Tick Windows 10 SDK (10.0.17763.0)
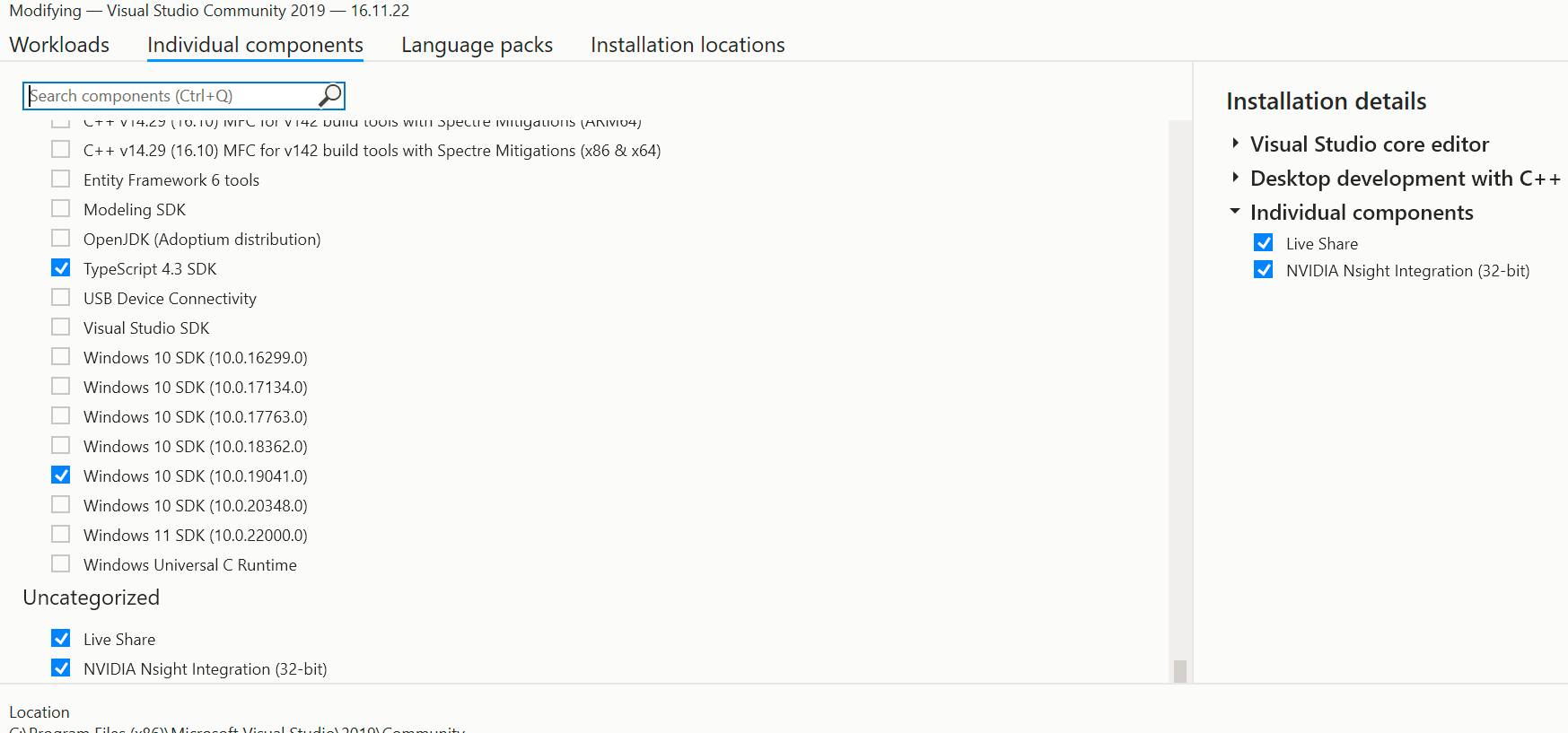1568x733 pixels. pyautogui.click(x=61, y=415)
